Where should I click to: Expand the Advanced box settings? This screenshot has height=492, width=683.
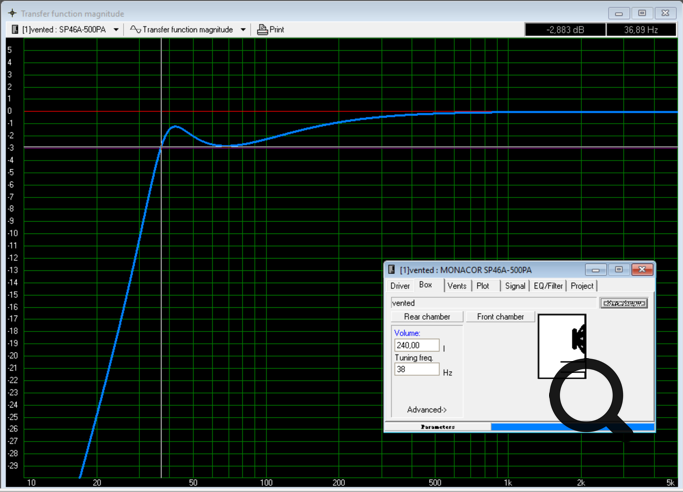pyautogui.click(x=427, y=410)
